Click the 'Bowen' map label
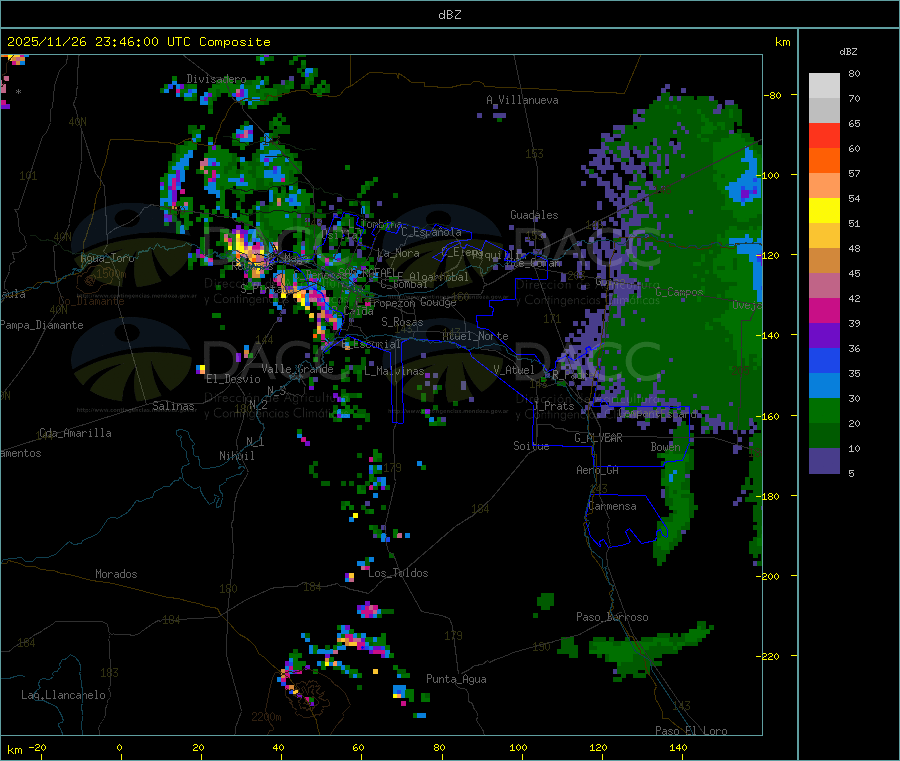Viewport: 900px width, 761px height. pos(665,446)
